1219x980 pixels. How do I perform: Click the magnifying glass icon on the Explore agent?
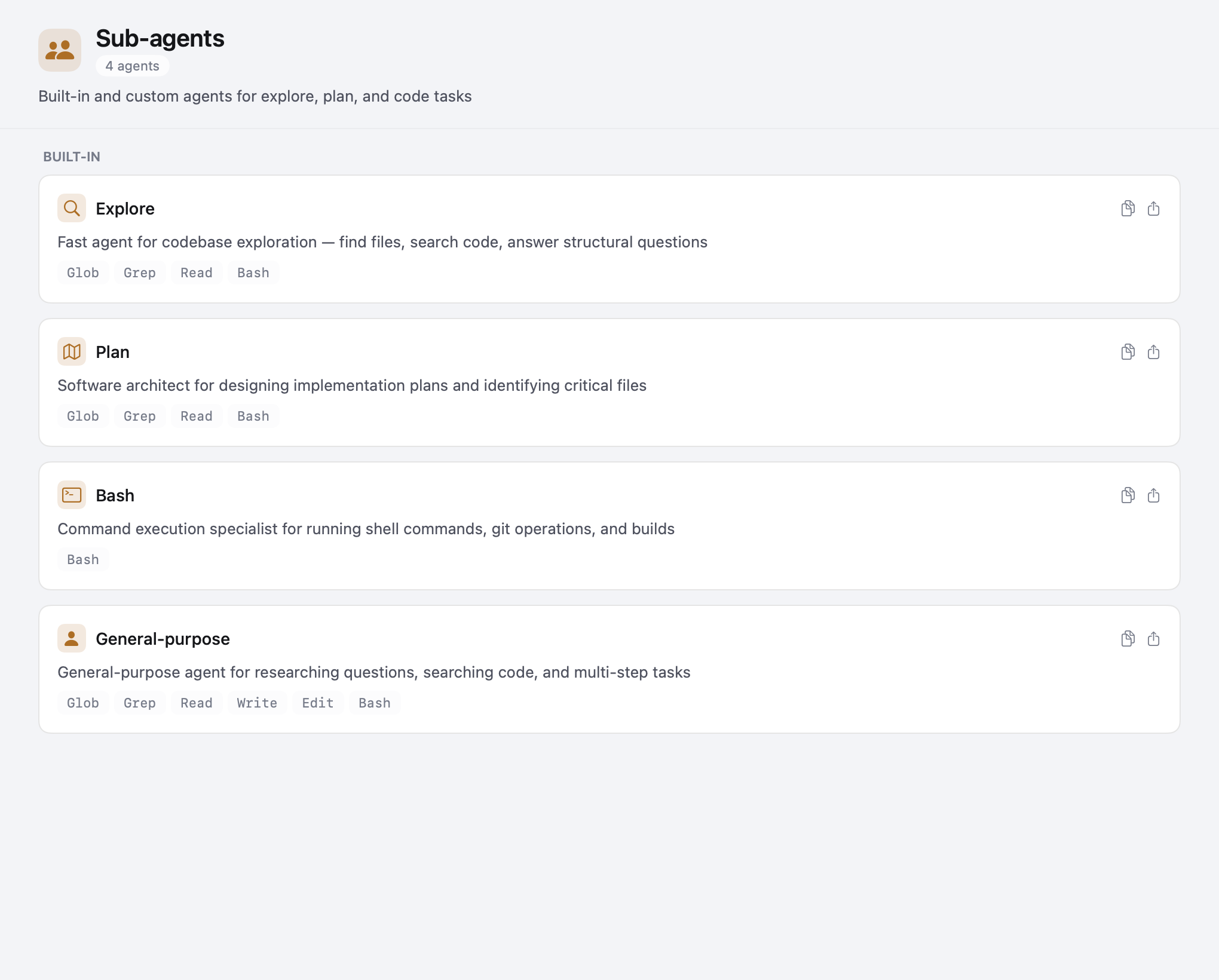point(71,208)
